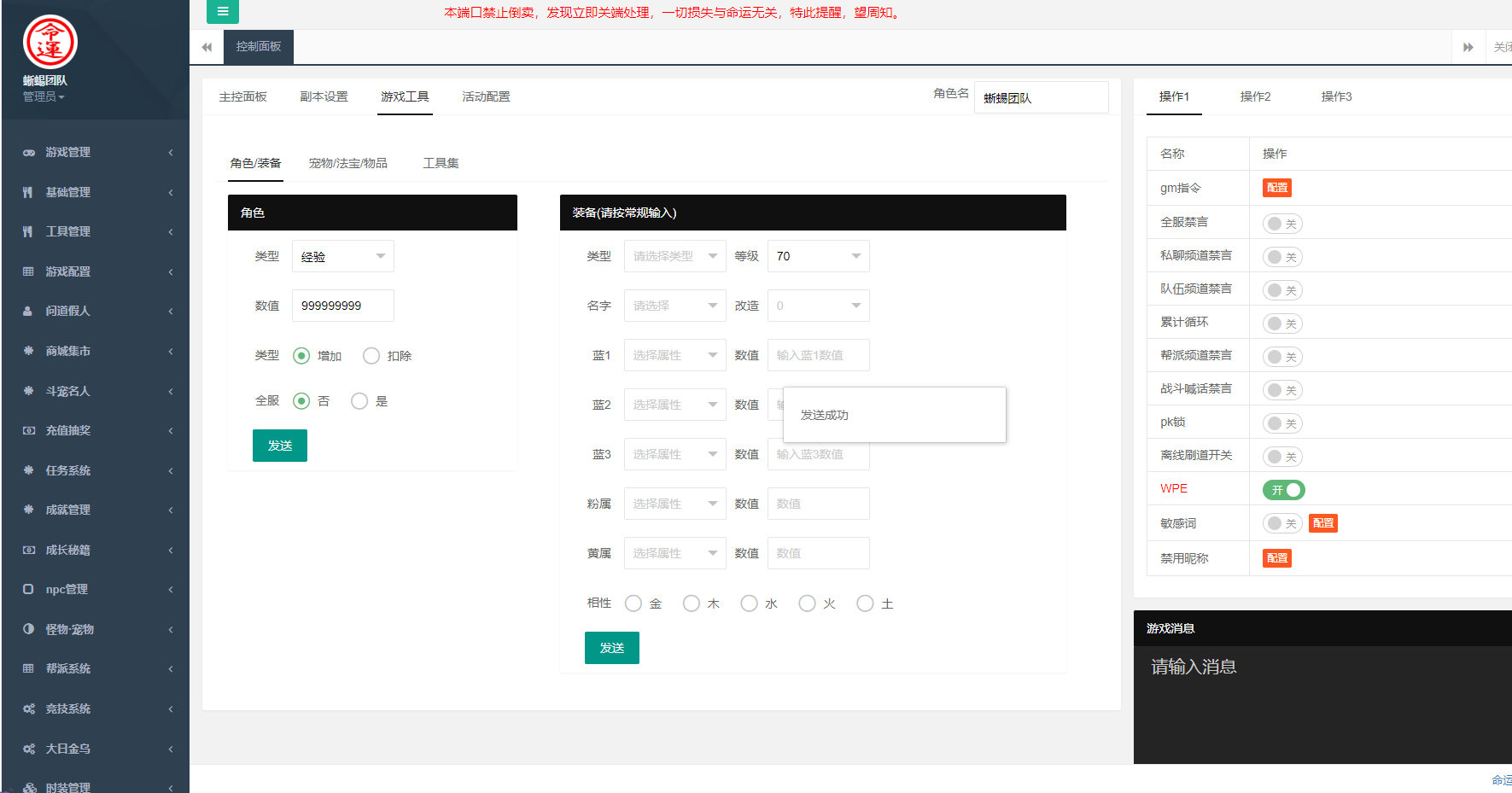Enable the 全服禁言 toggle
This screenshot has width=1512, height=793.
point(1281,224)
